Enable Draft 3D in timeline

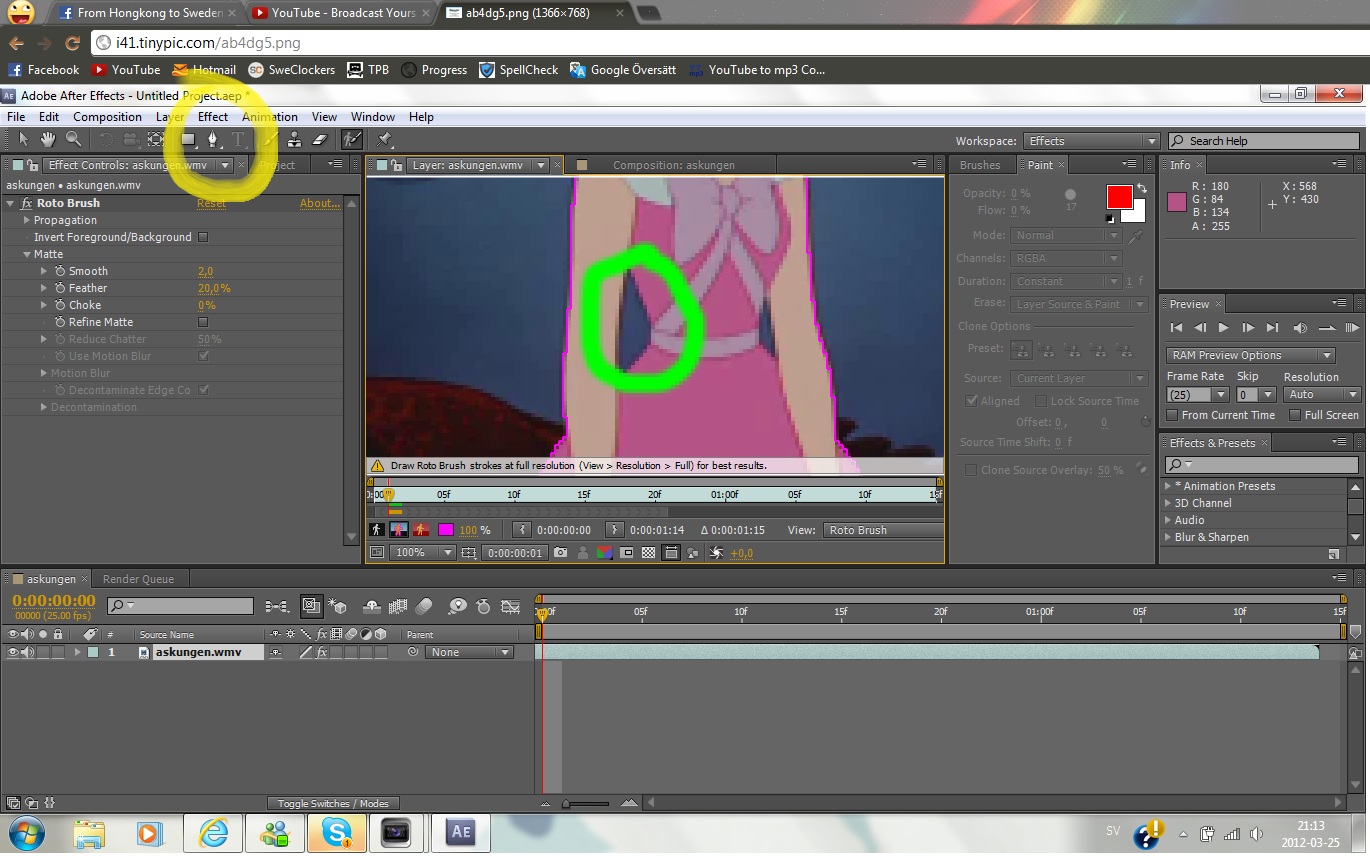click(339, 606)
